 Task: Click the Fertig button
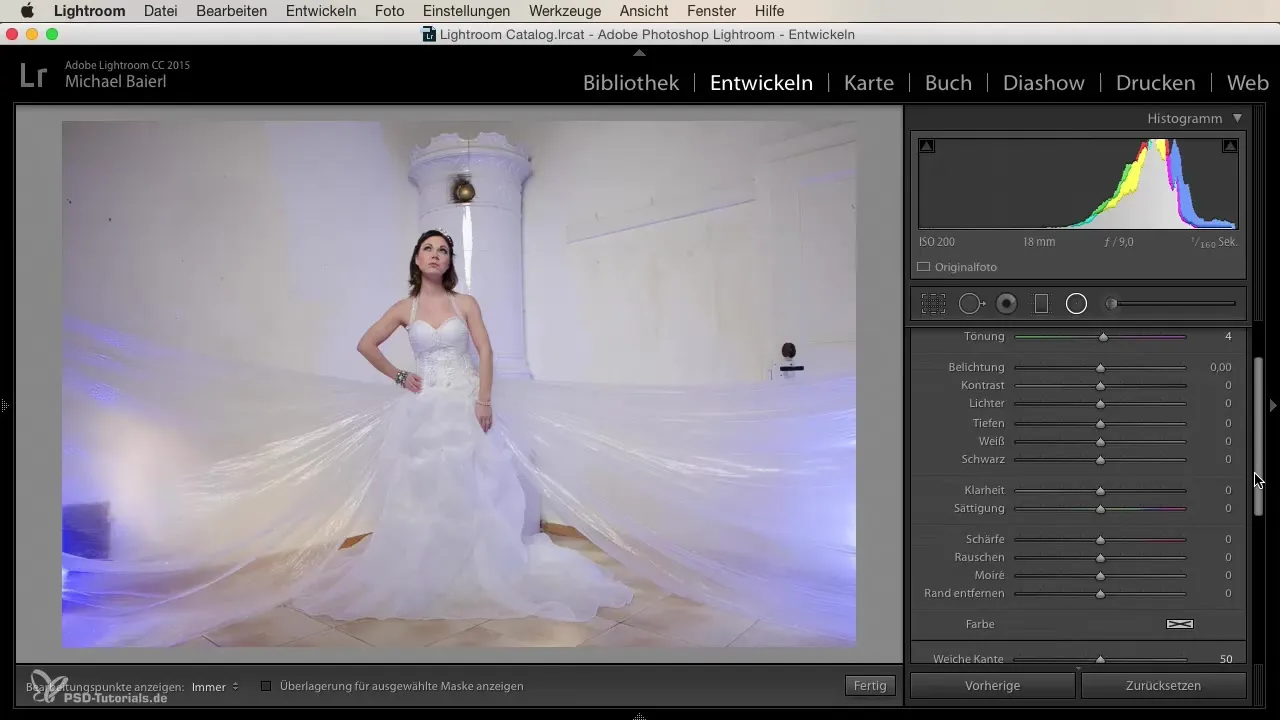869,686
